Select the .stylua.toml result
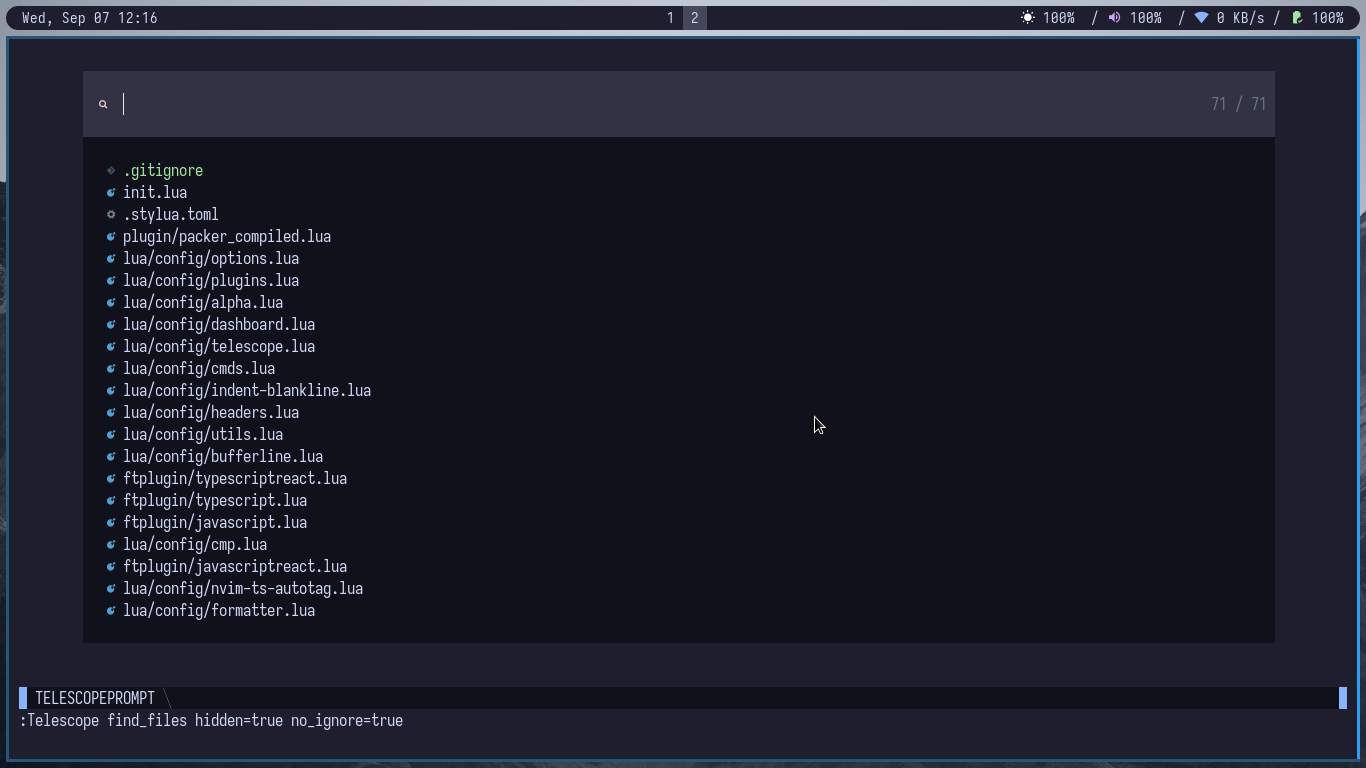 pos(171,214)
